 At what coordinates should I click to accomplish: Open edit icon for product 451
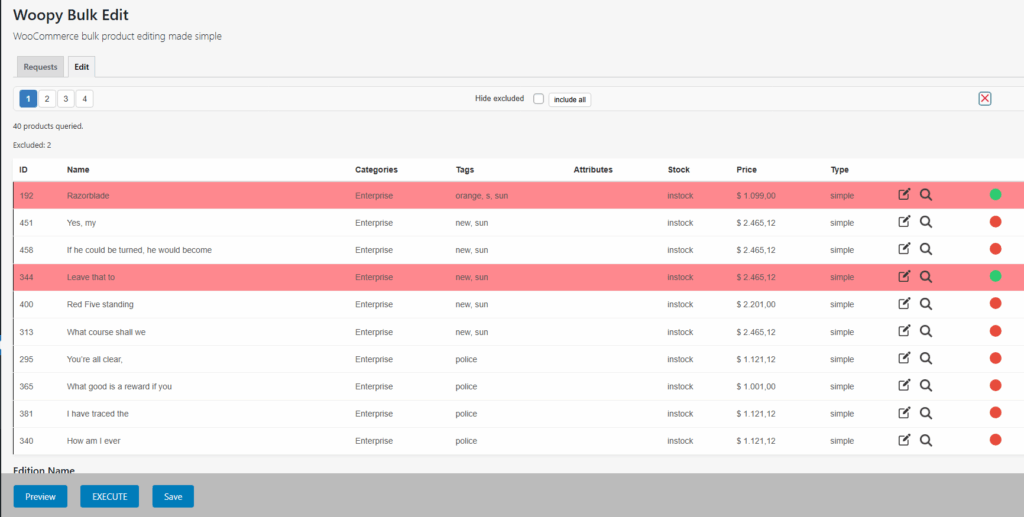coord(904,222)
